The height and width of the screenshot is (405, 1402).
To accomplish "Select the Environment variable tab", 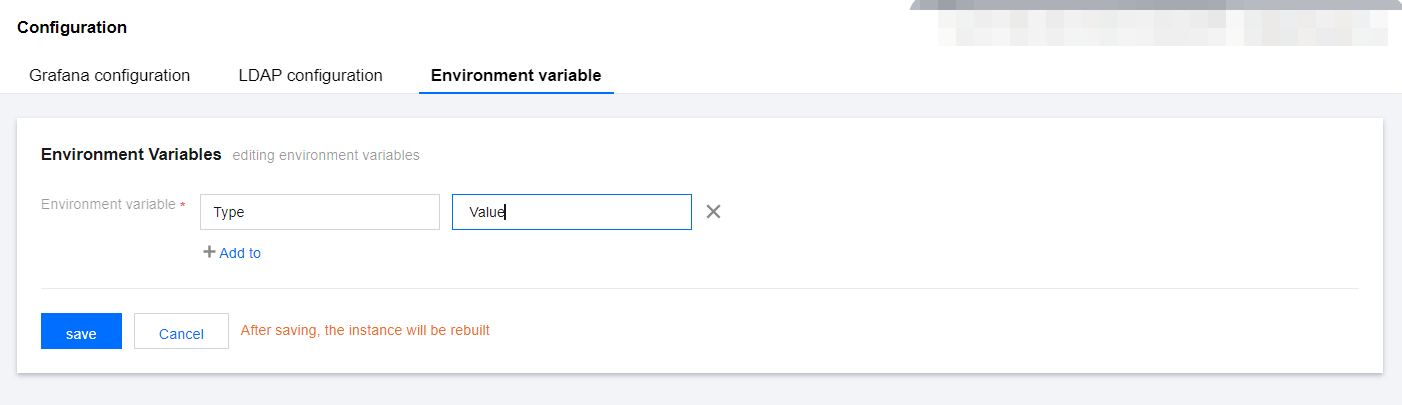I will [x=516, y=75].
